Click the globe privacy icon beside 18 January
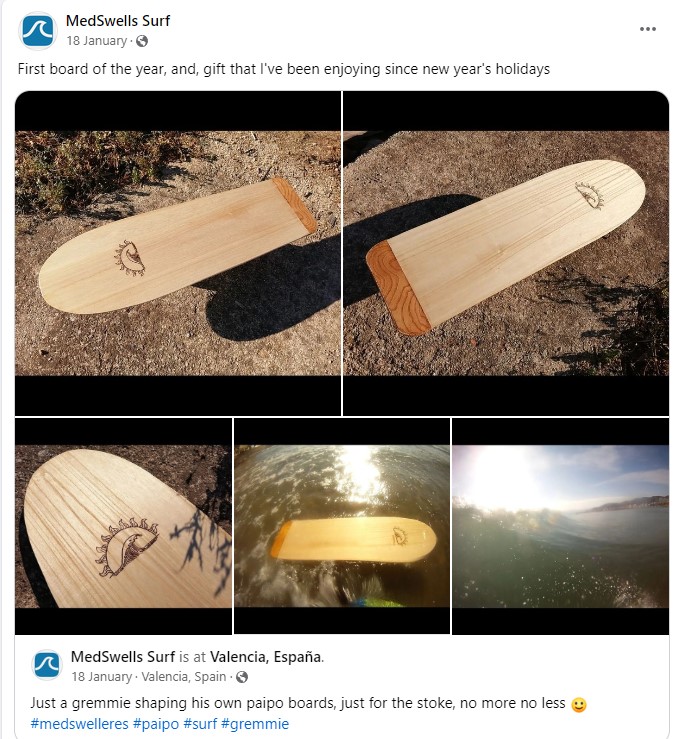The height and width of the screenshot is (739, 674). pos(142,41)
